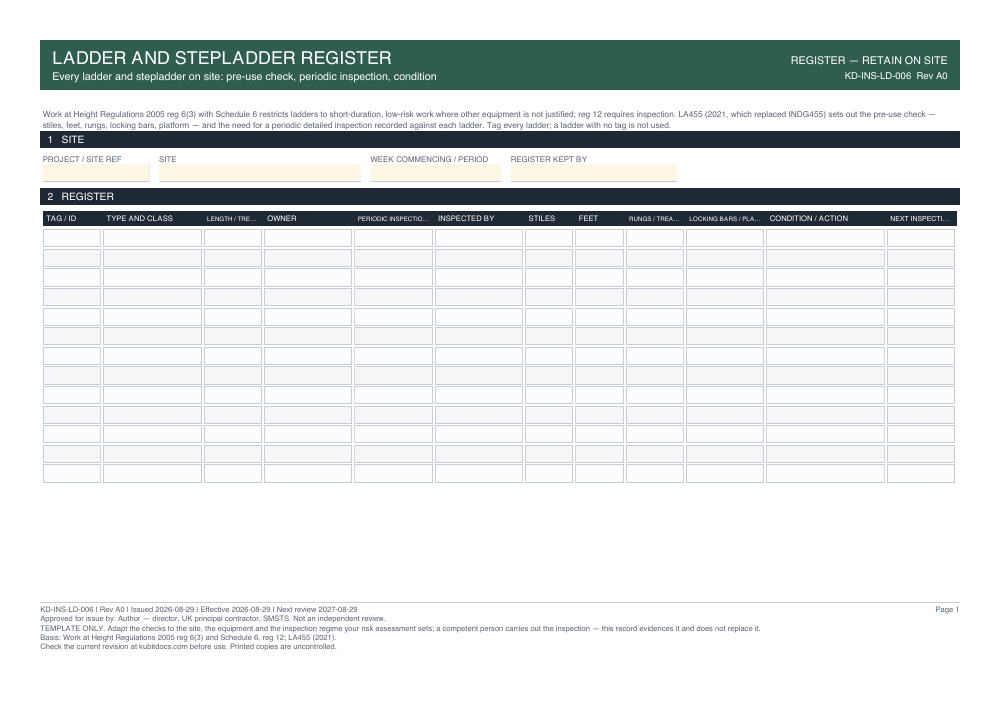Click the TAG / ID column header
The image size is (1000, 708).
point(61,218)
